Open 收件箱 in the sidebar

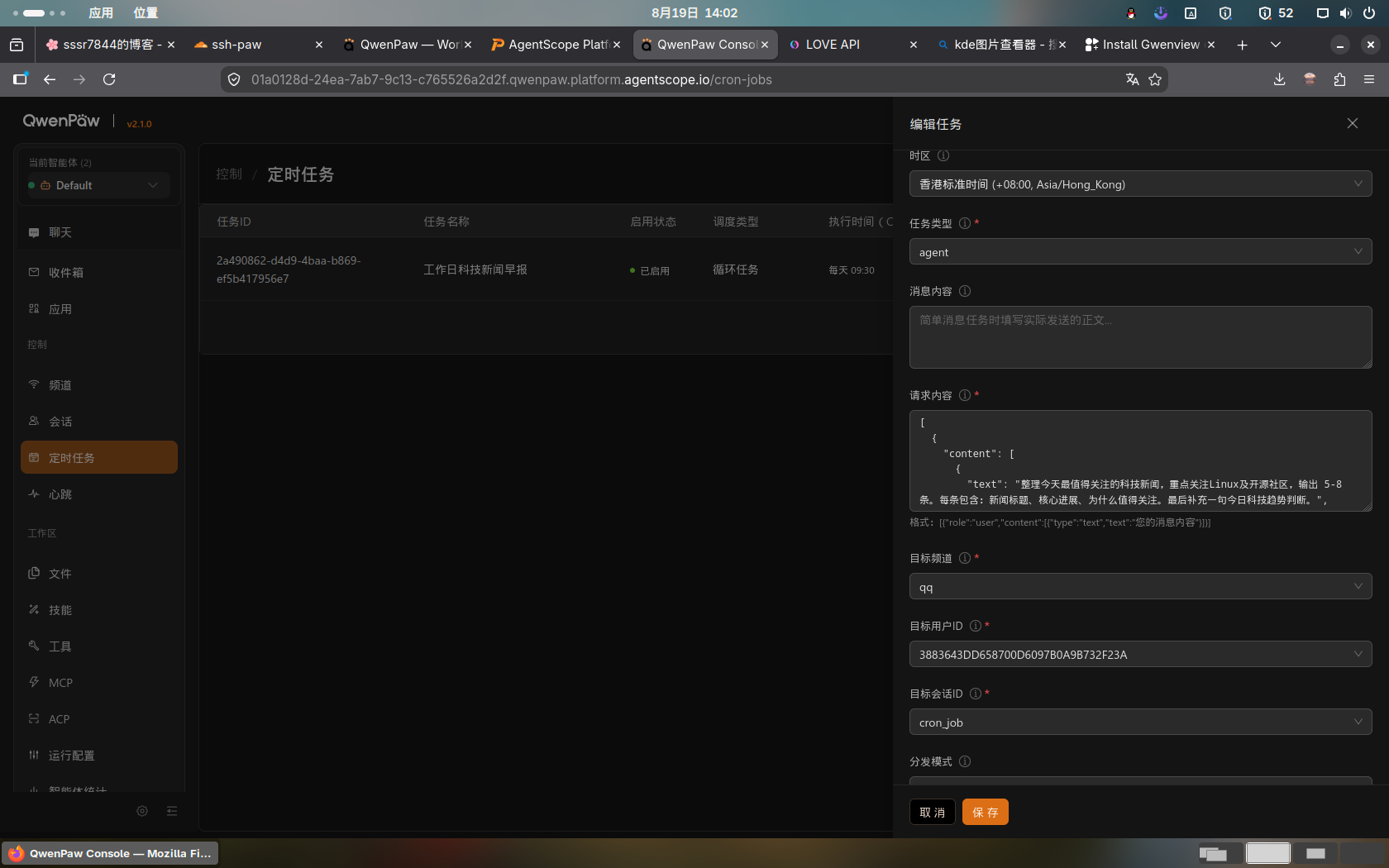(99, 272)
